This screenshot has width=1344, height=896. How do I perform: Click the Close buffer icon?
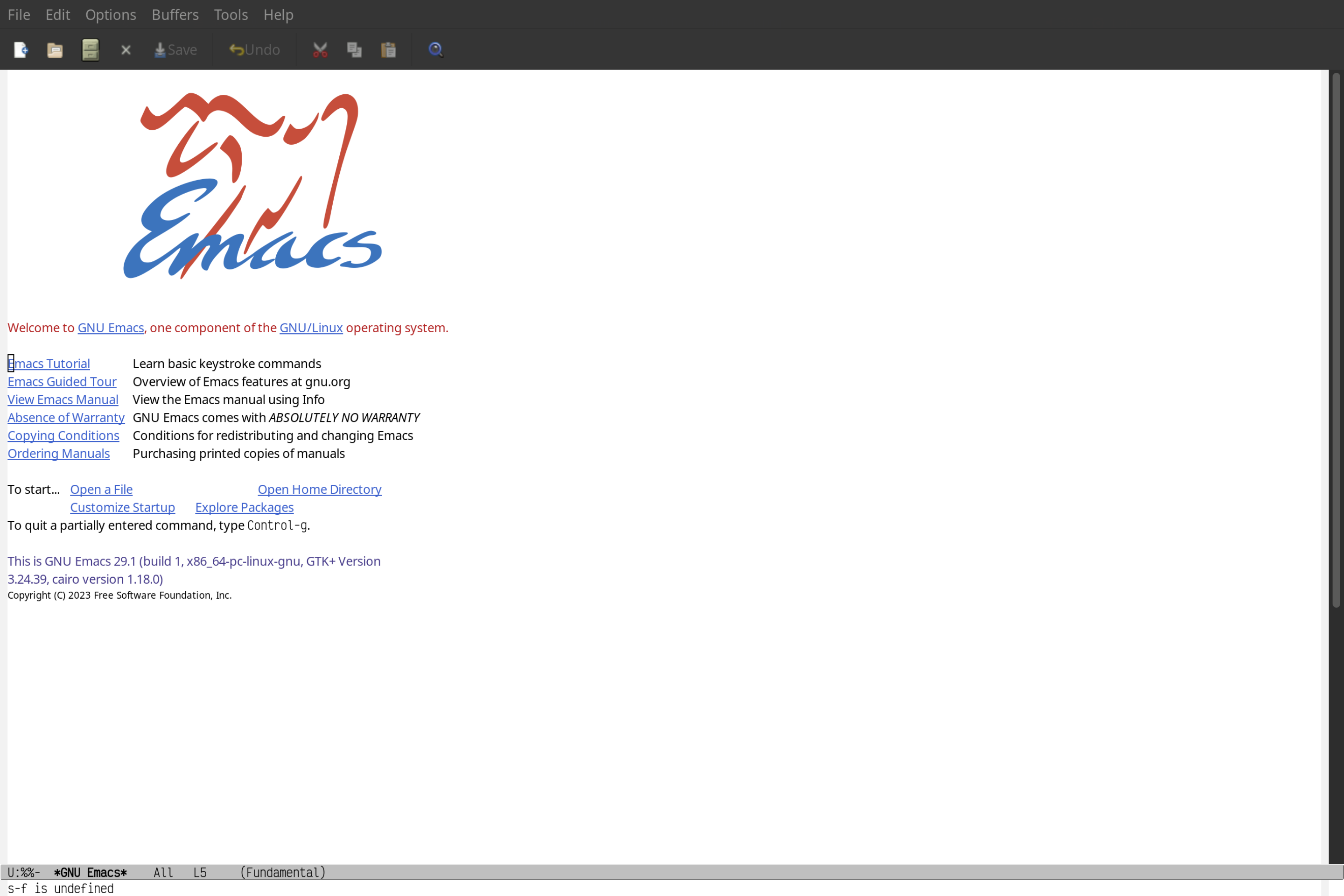pos(125,49)
